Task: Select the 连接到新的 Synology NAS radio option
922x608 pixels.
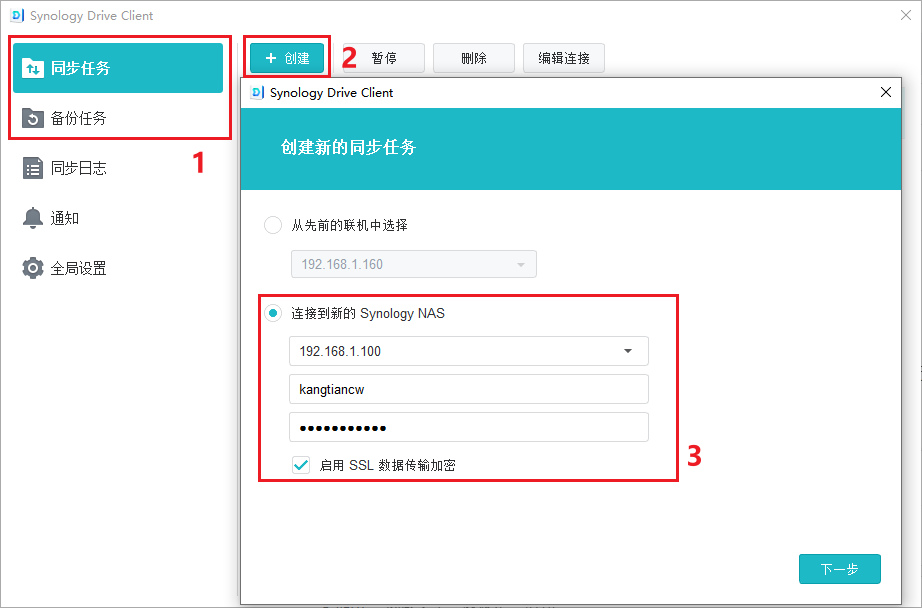Action: click(x=273, y=313)
